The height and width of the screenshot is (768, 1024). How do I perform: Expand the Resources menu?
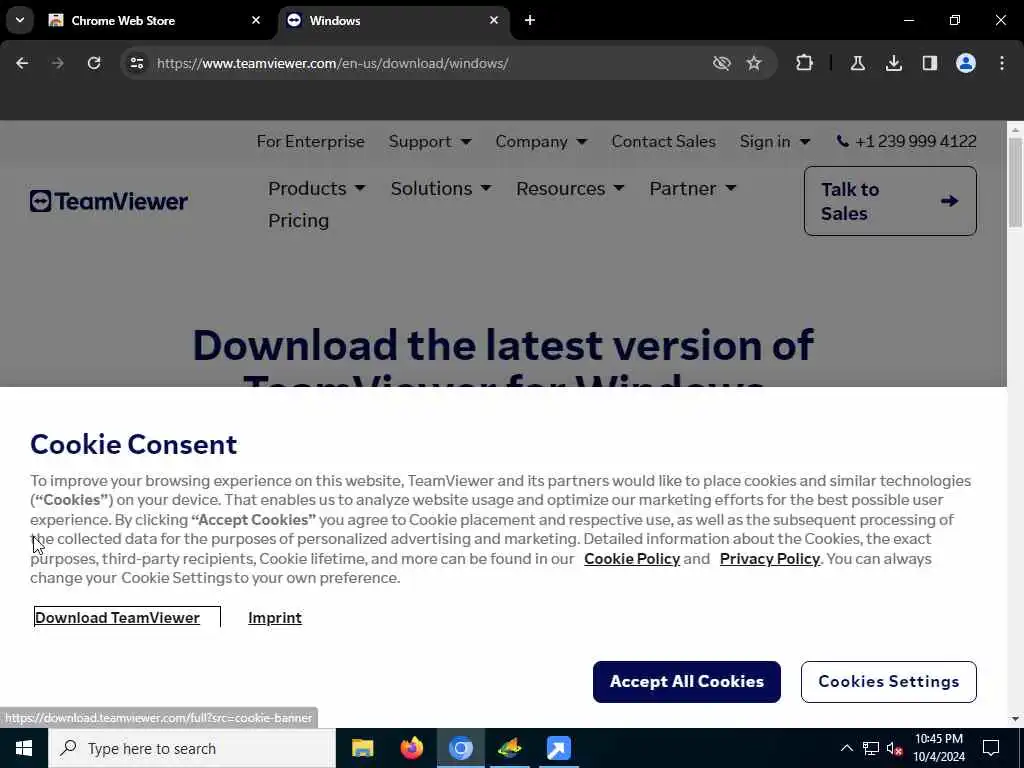570,188
